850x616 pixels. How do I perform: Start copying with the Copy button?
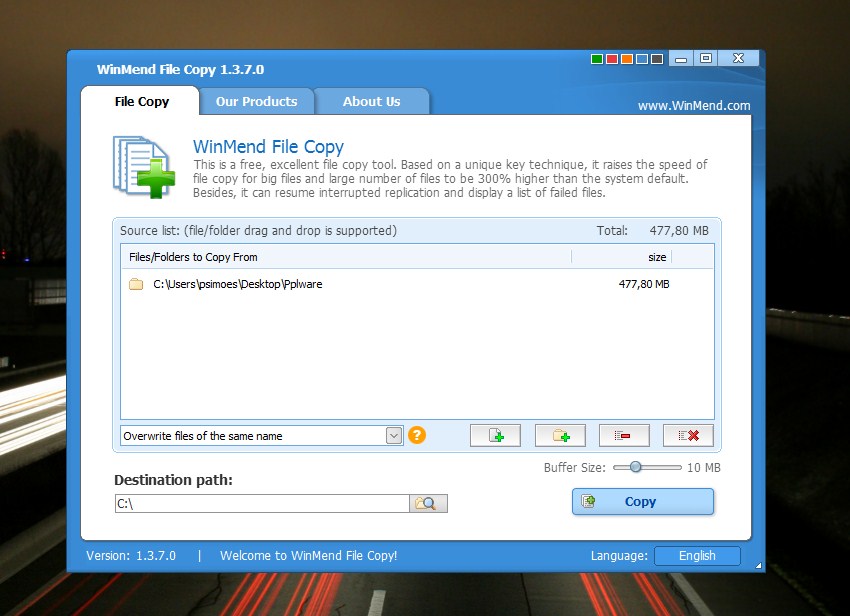(643, 502)
